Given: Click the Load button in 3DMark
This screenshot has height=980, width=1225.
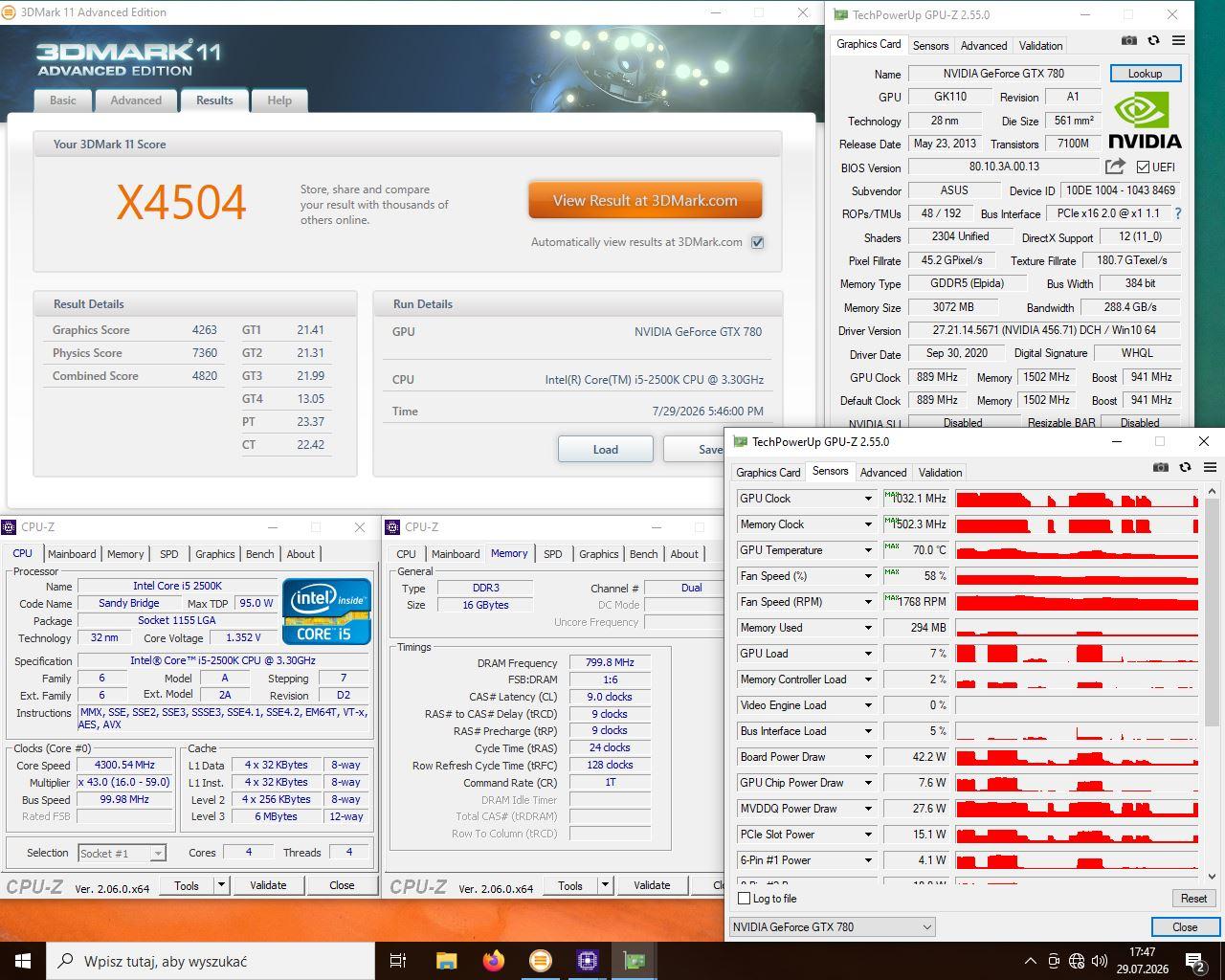Looking at the screenshot, I should (606, 449).
